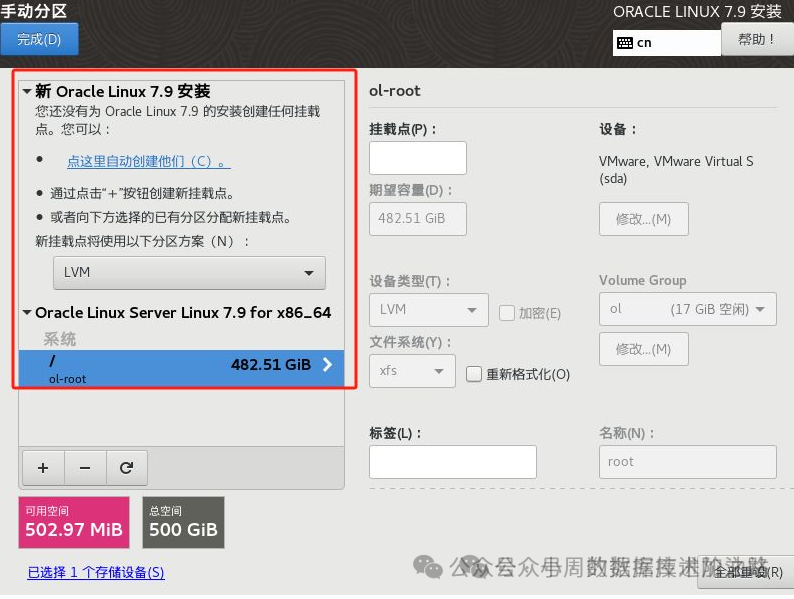Click the 总空间 500 GiB box
794x599 pixels.
(183, 523)
